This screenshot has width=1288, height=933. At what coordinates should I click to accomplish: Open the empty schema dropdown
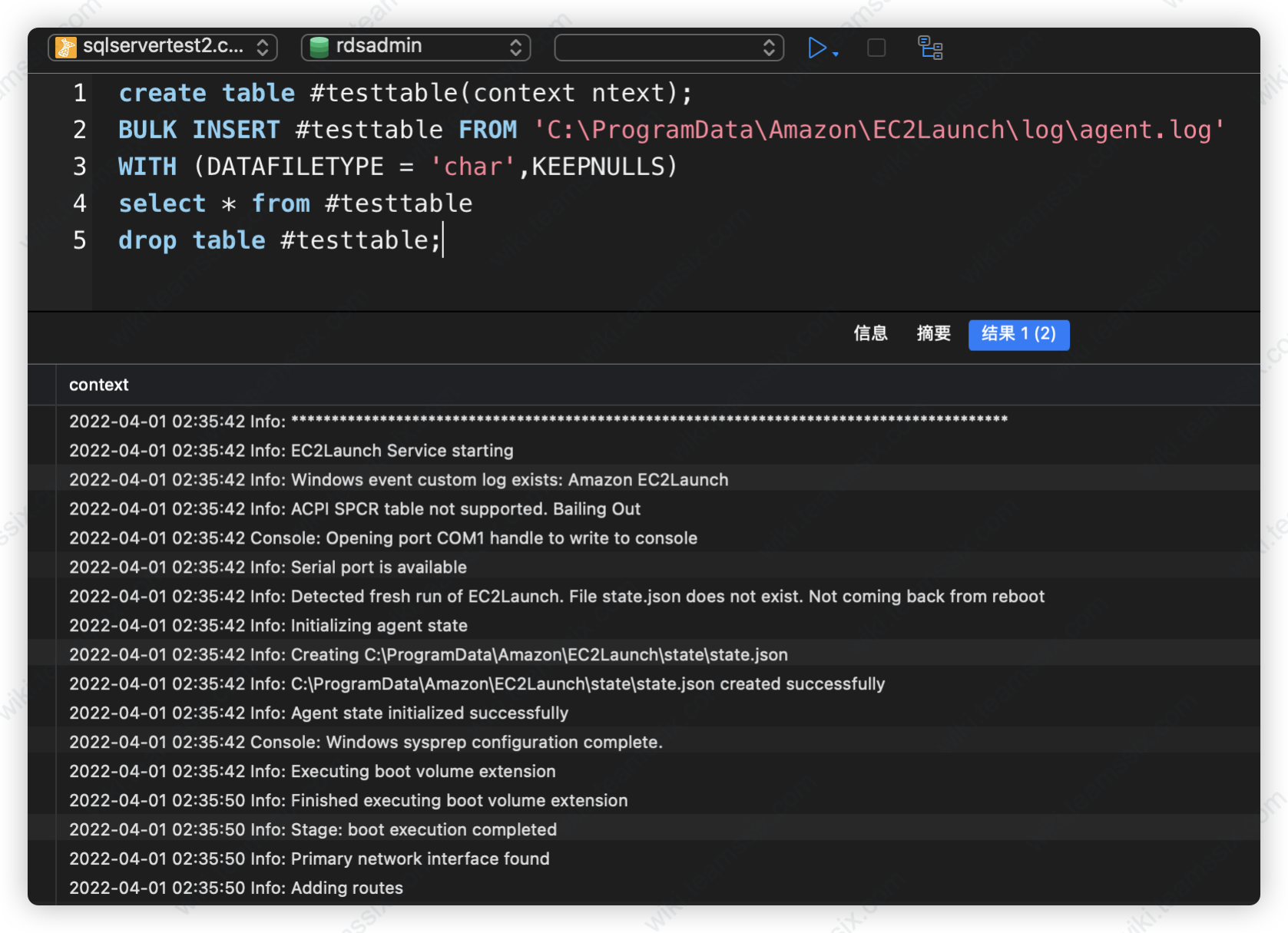click(x=668, y=48)
